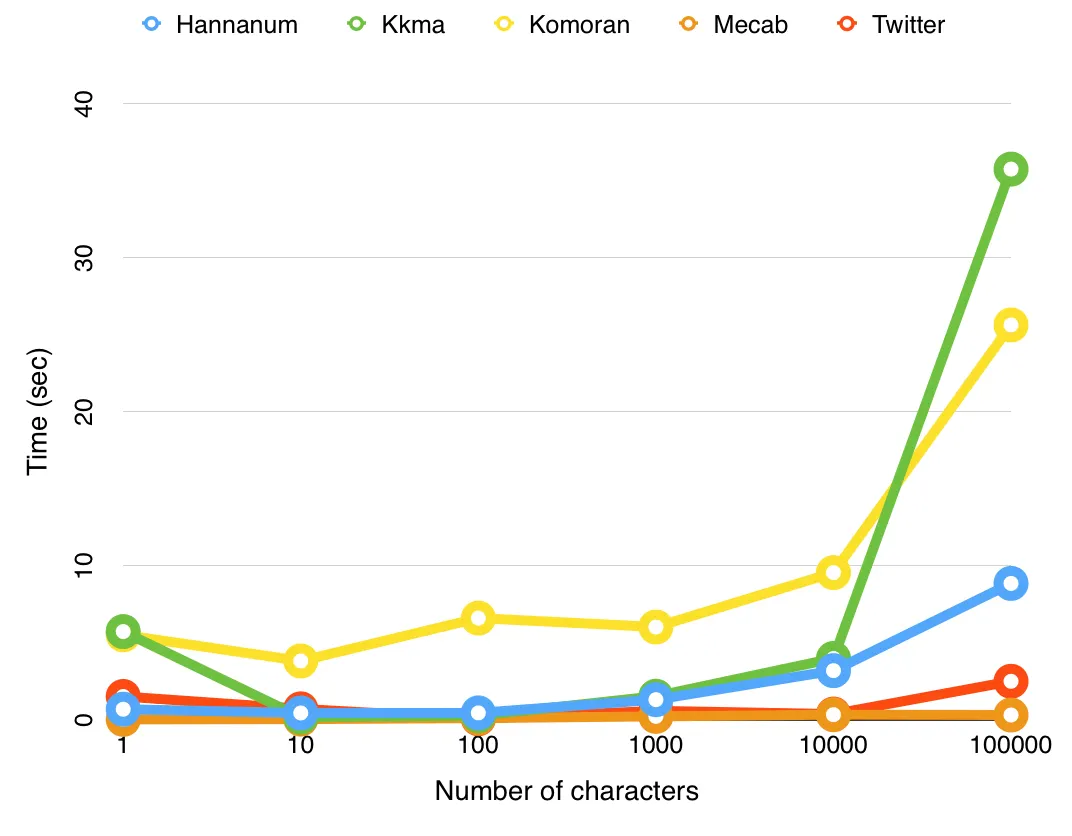Image resolution: width=1072 pixels, height=836 pixels.
Task: Select Komoran data point at 1000 characters
Action: pyautogui.click(x=655, y=627)
